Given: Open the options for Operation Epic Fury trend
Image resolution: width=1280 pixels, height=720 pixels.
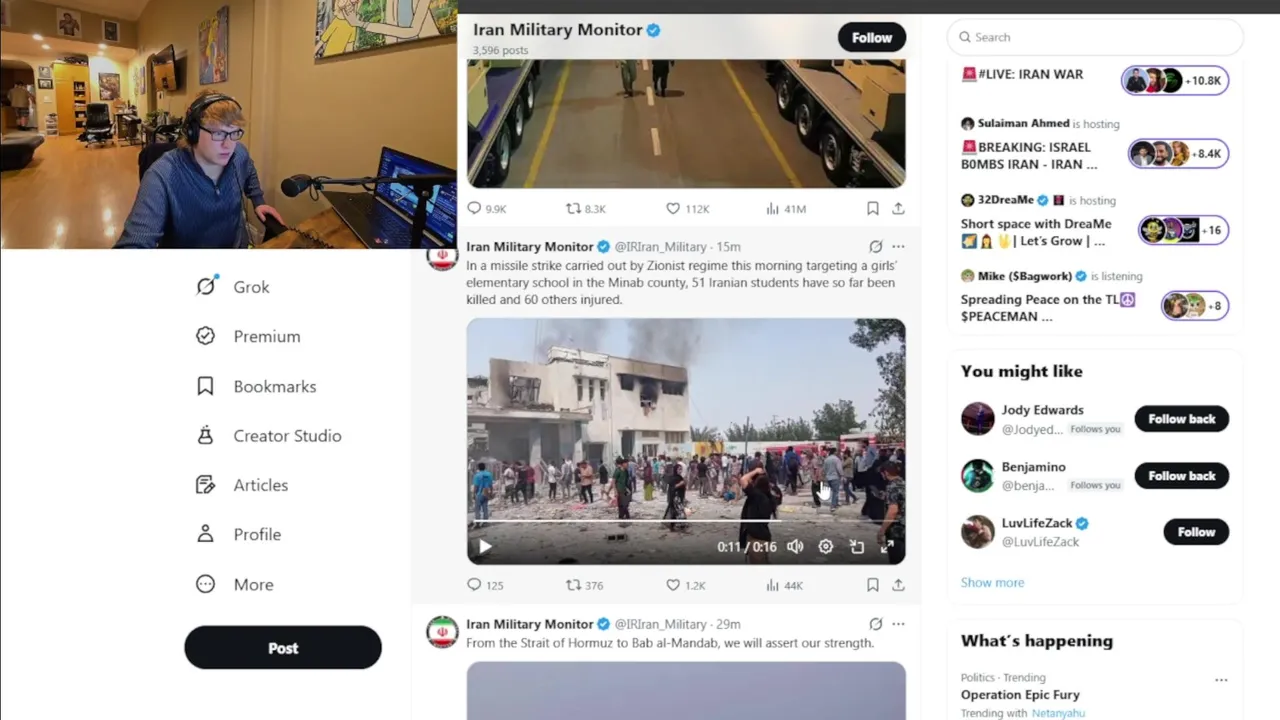Looking at the screenshot, I should pyautogui.click(x=1221, y=680).
